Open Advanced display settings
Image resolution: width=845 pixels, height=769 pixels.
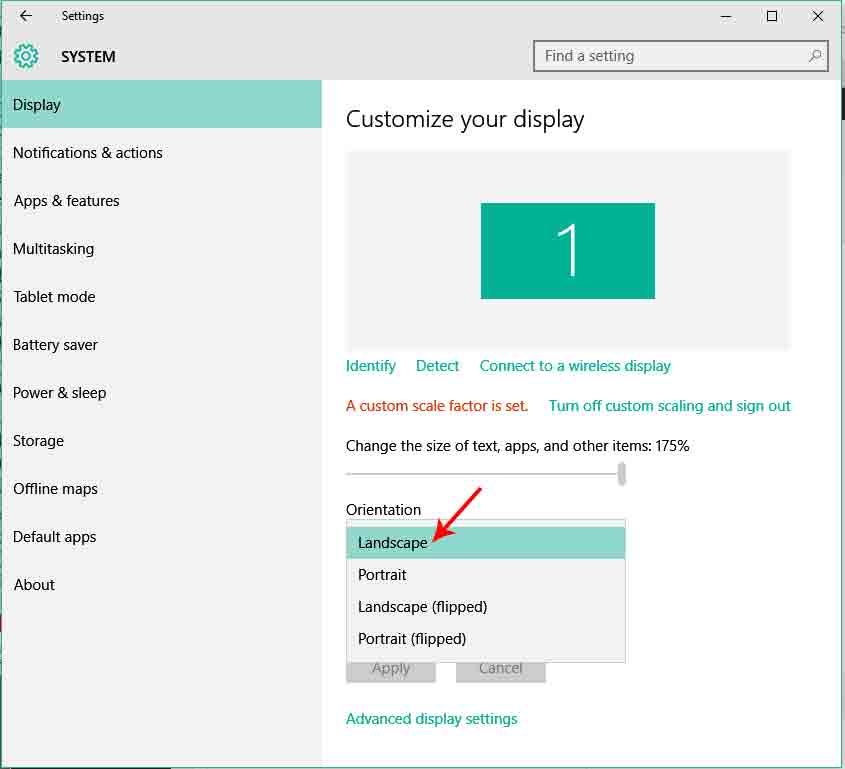click(432, 718)
